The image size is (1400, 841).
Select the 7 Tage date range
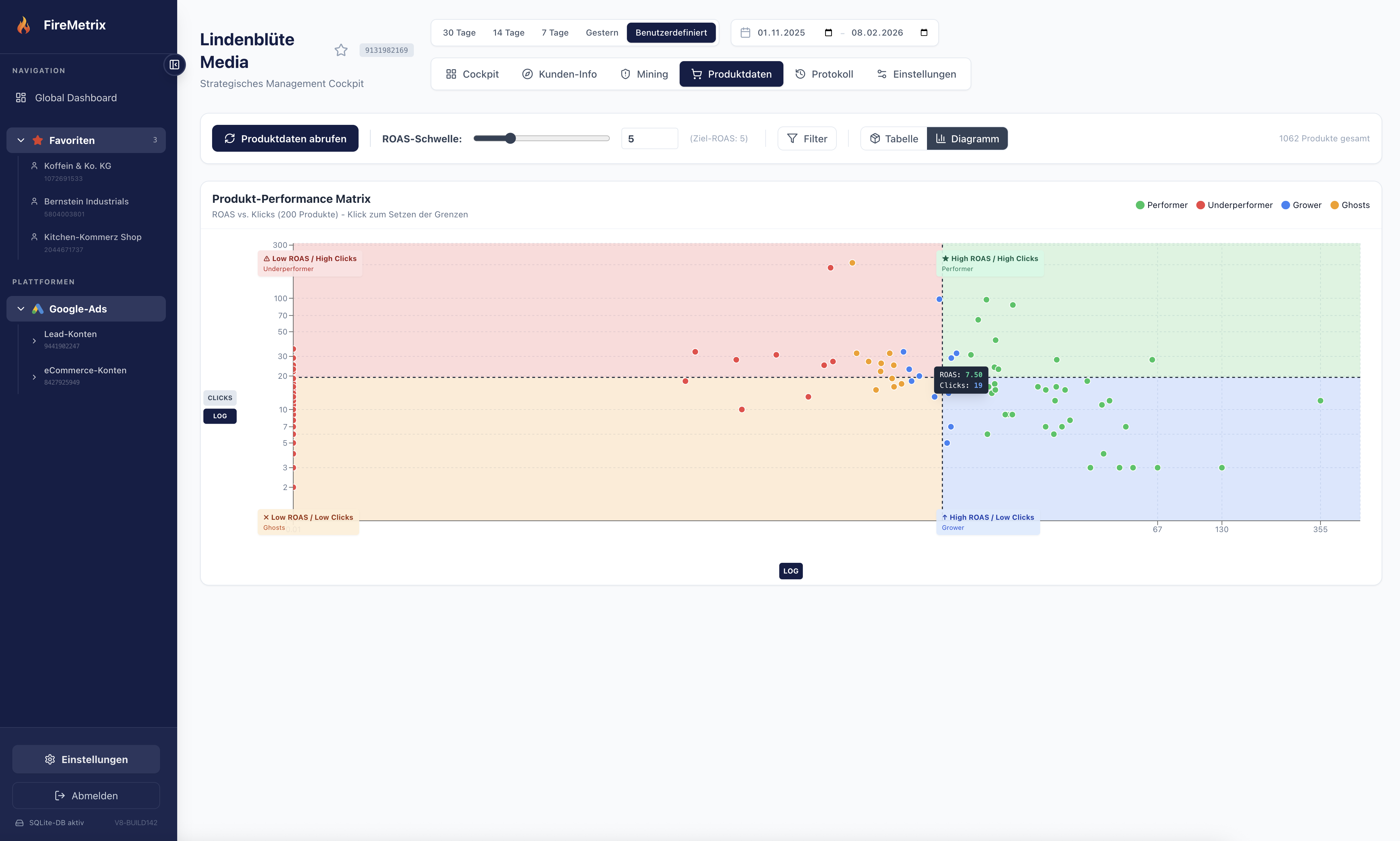click(x=555, y=32)
